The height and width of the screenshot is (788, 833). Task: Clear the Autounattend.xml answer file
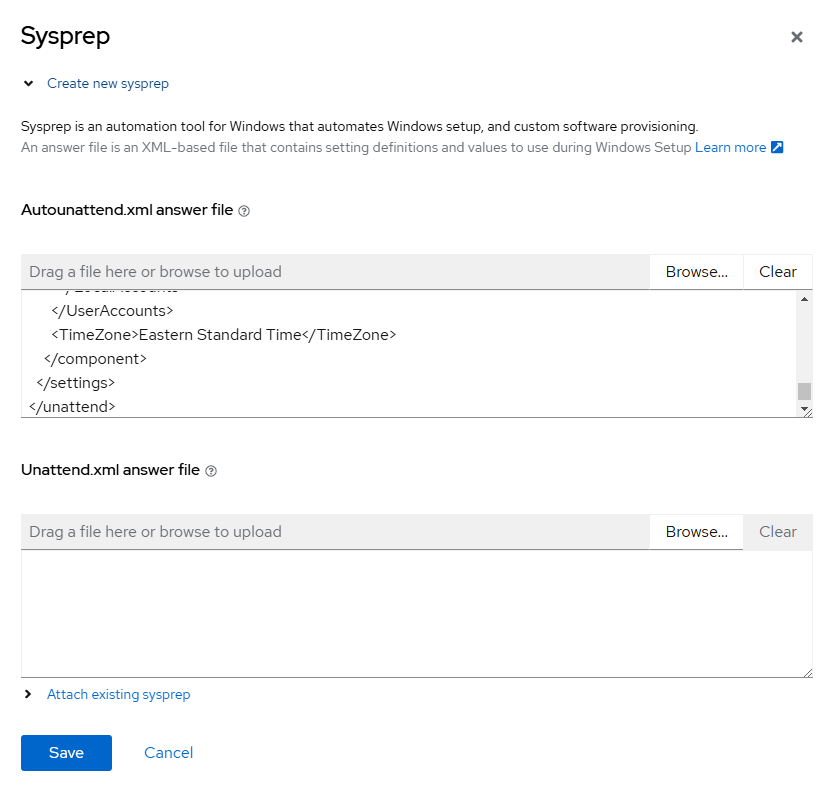(x=778, y=272)
